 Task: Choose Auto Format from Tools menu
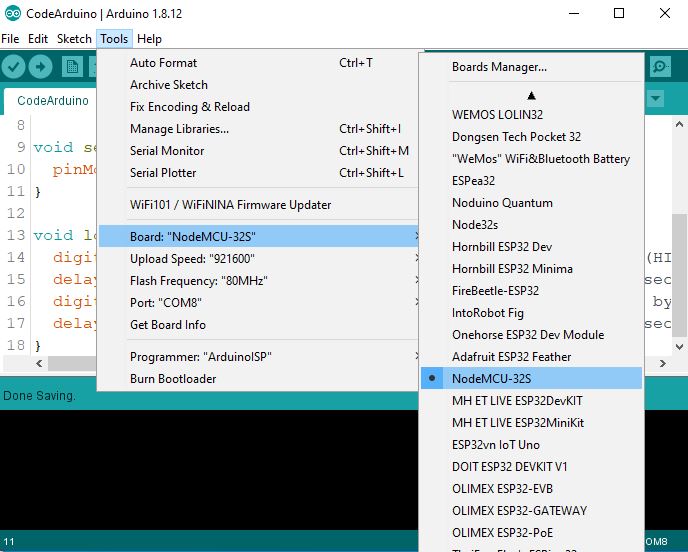point(258,63)
